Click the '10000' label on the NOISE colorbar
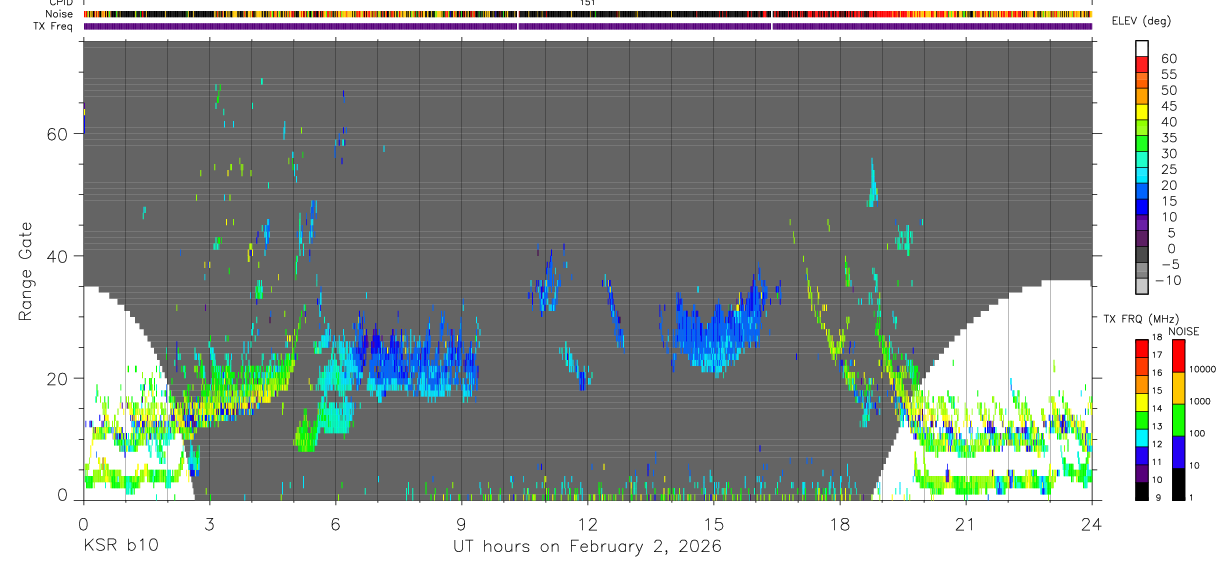The width and height of the screenshot is (1228, 567). [1202, 370]
